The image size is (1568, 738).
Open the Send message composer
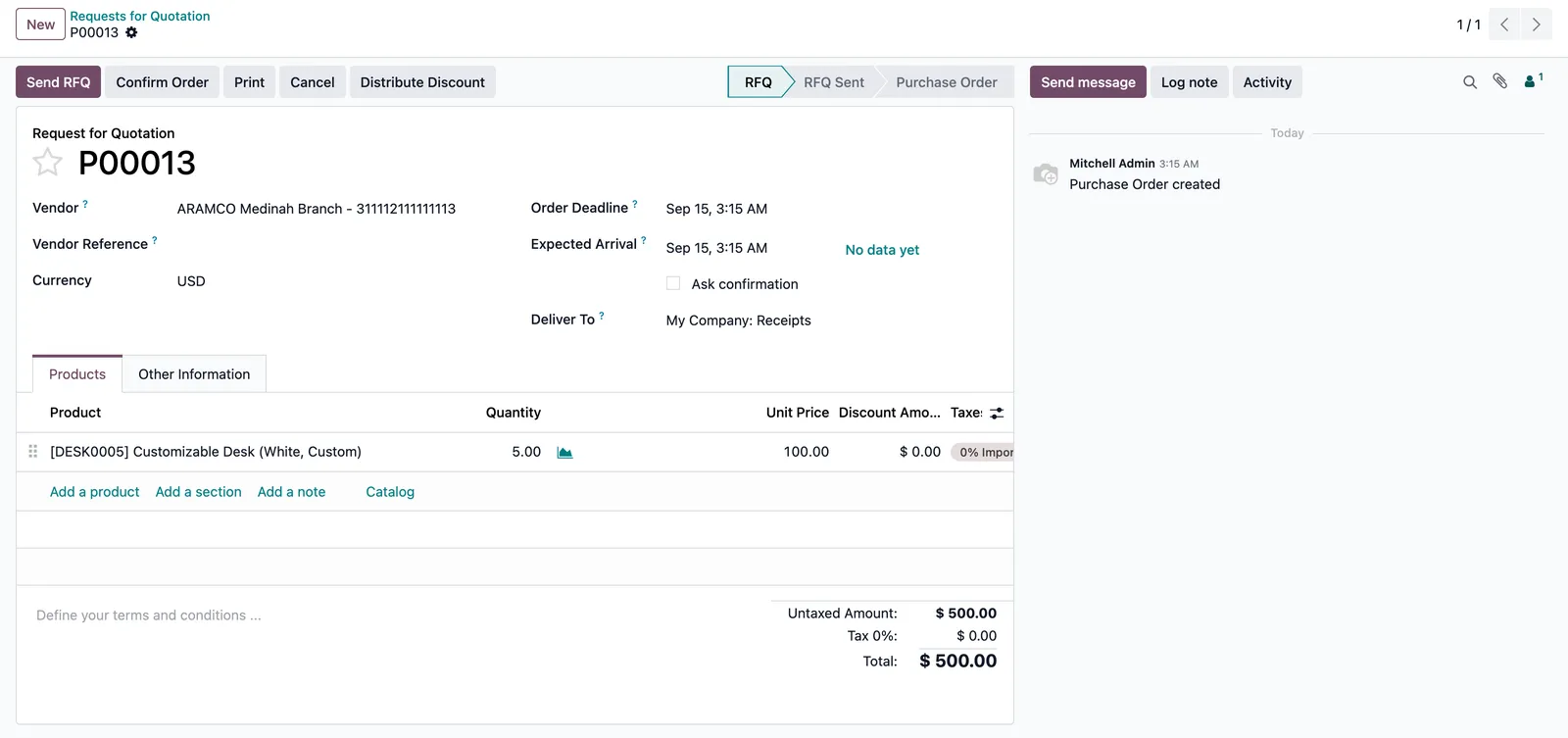[1088, 82]
